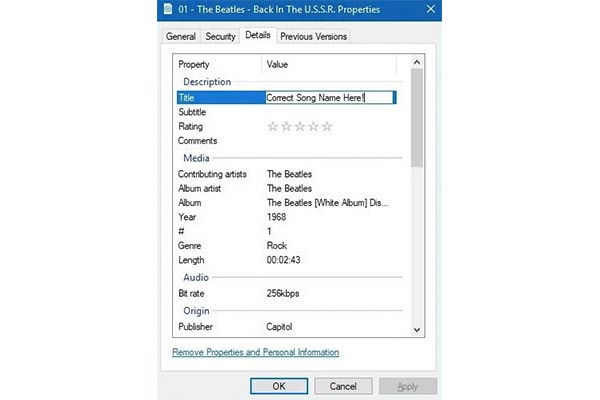The height and width of the screenshot is (400, 600).
Task: Click the scrollbar up arrow
Action: (417, 62)
